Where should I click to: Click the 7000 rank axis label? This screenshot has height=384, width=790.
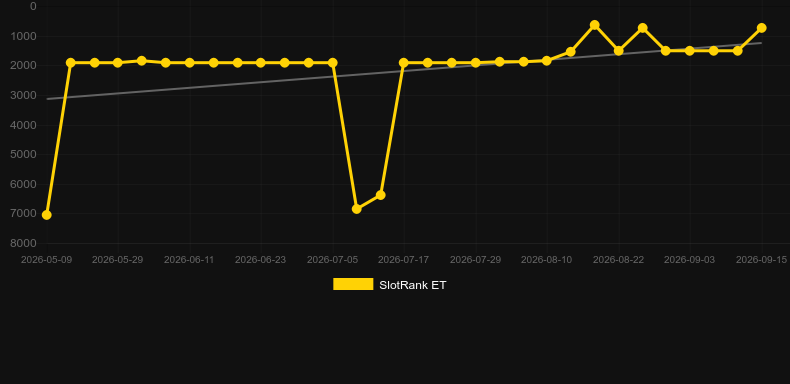coord(24,214)
